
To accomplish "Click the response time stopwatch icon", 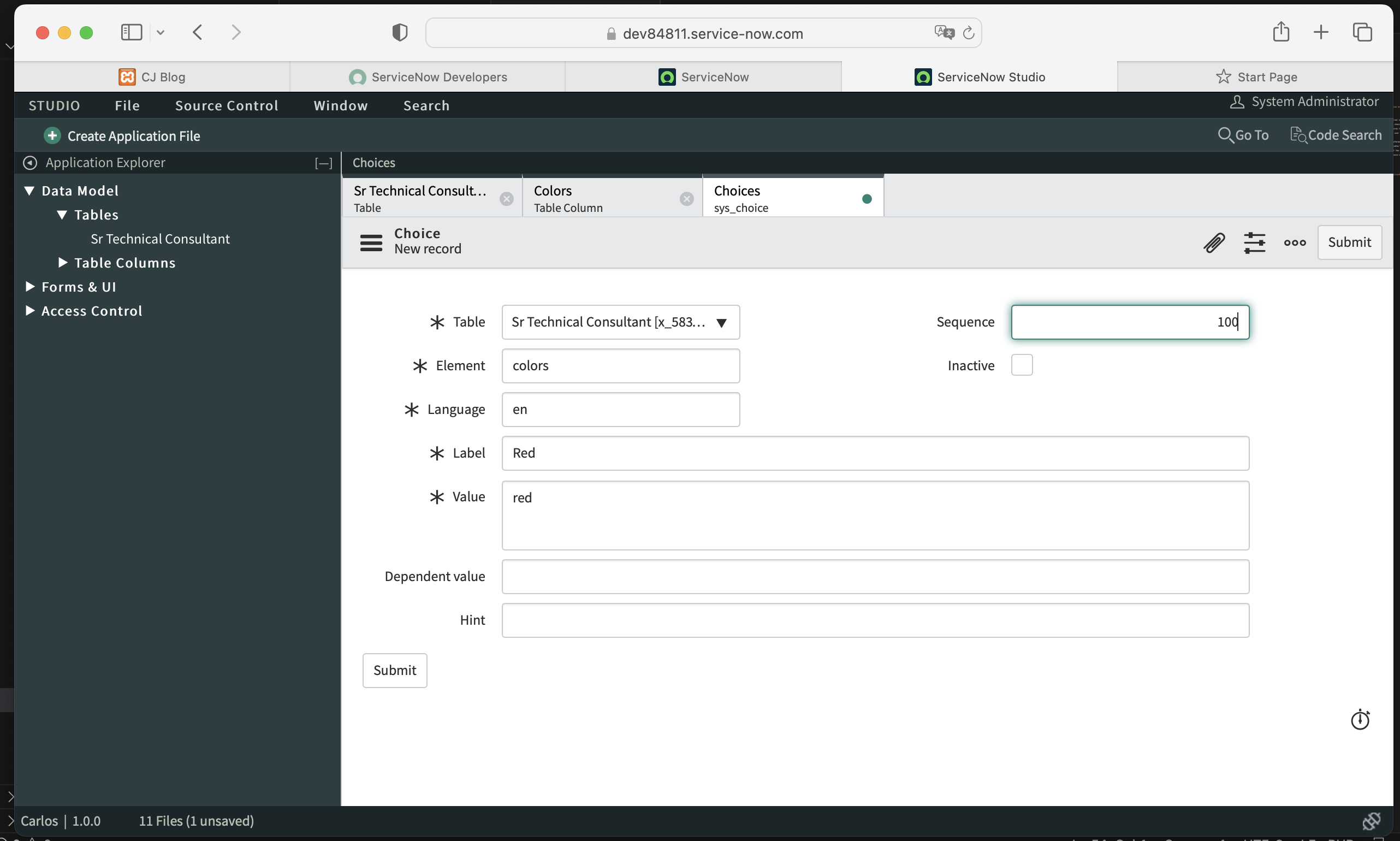I will (x=1360, y=720).
